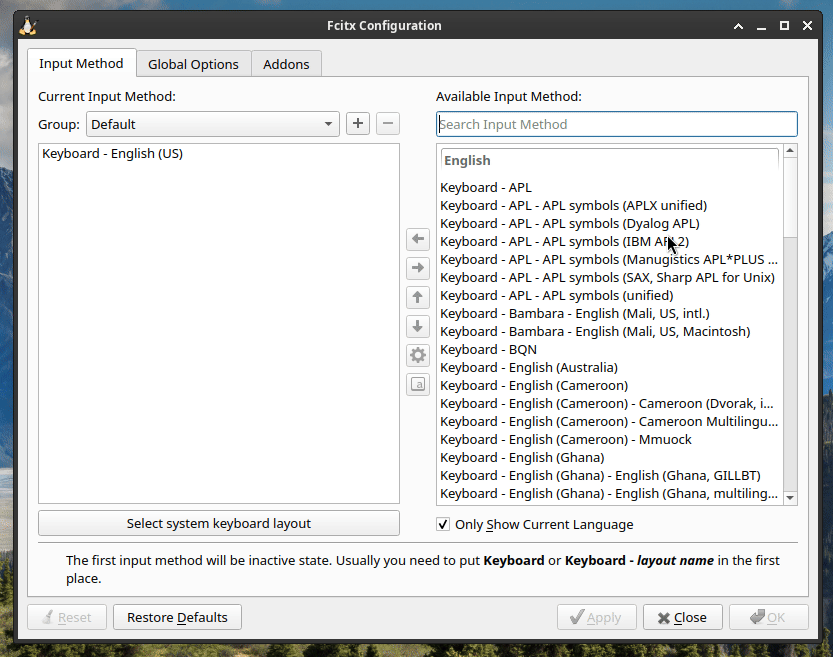
Task: Remove the current group using minus button
Action: 387,123
